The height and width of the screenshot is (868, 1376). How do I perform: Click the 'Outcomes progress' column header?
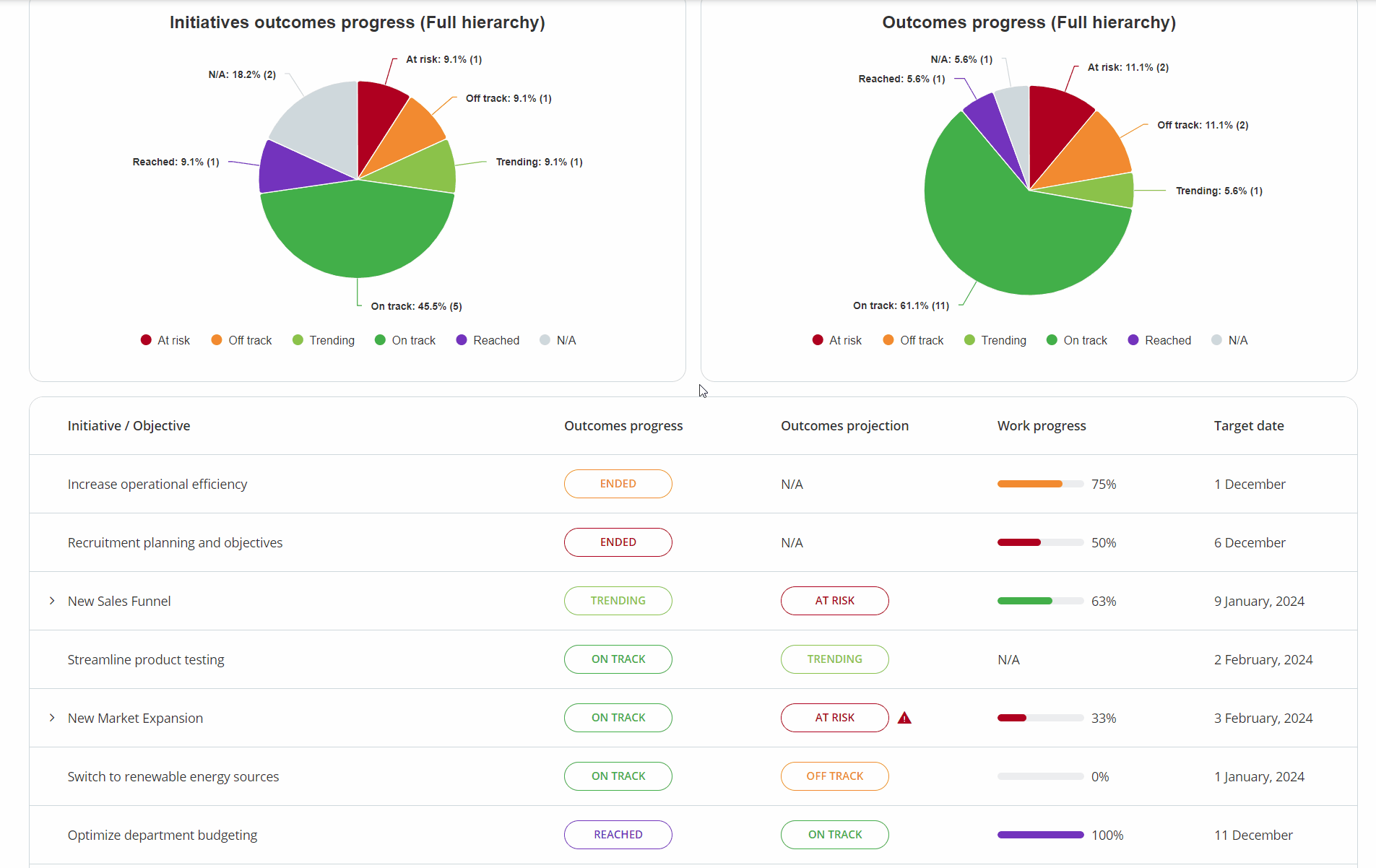(x=623, y=425)
